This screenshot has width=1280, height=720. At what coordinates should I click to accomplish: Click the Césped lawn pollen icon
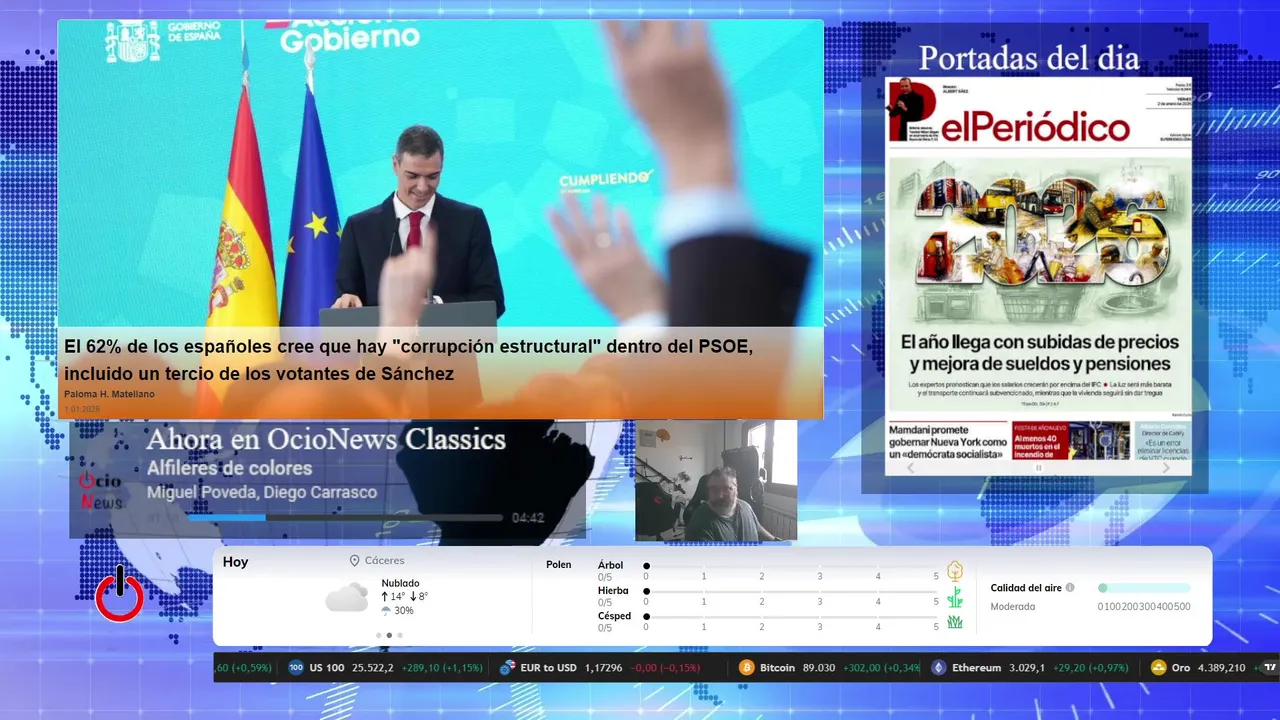(955, 622)
